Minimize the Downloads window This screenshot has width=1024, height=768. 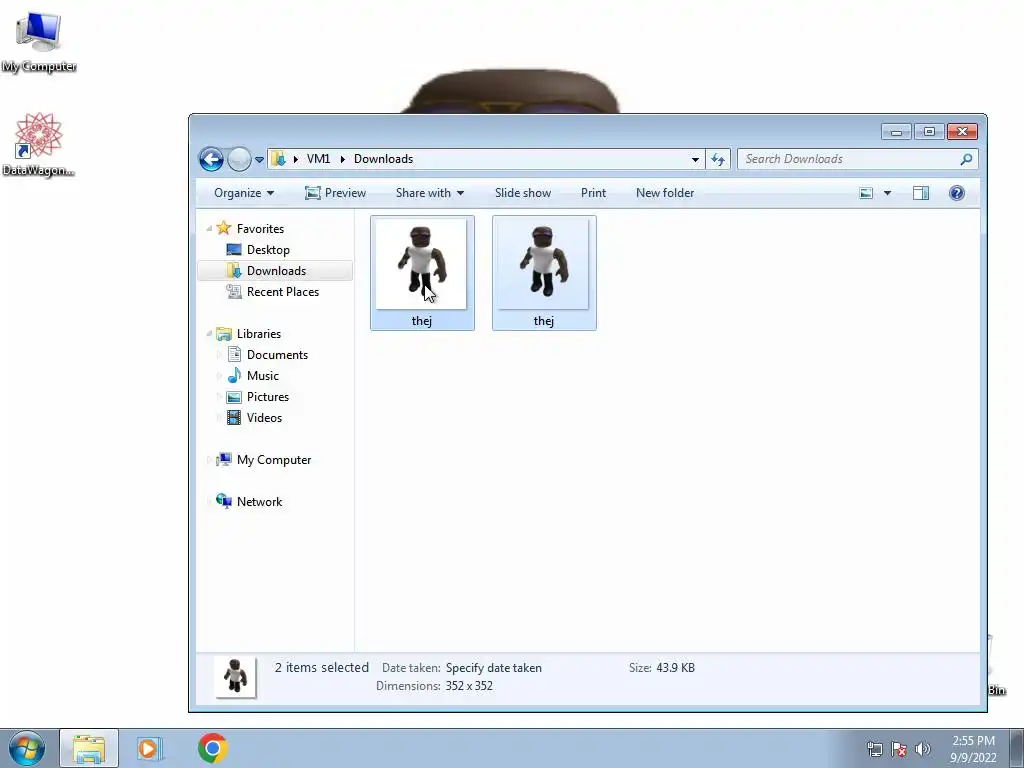[896, 132]
